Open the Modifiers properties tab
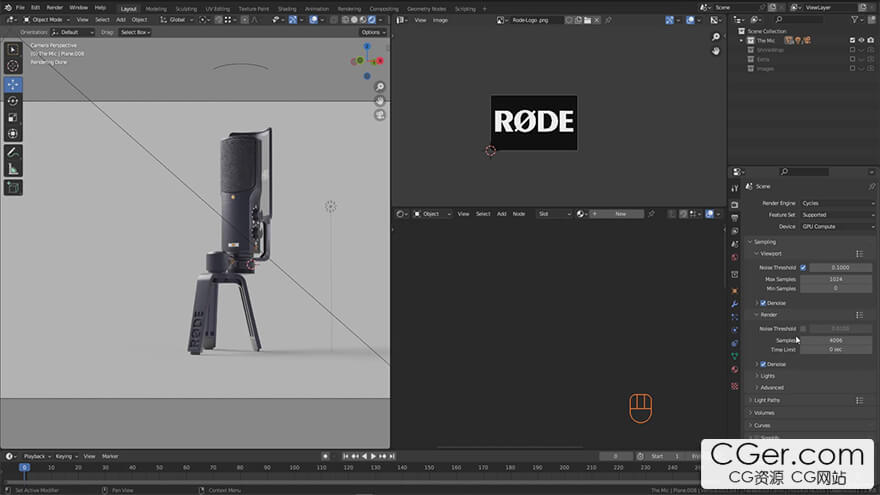 [x=735, y=304]
